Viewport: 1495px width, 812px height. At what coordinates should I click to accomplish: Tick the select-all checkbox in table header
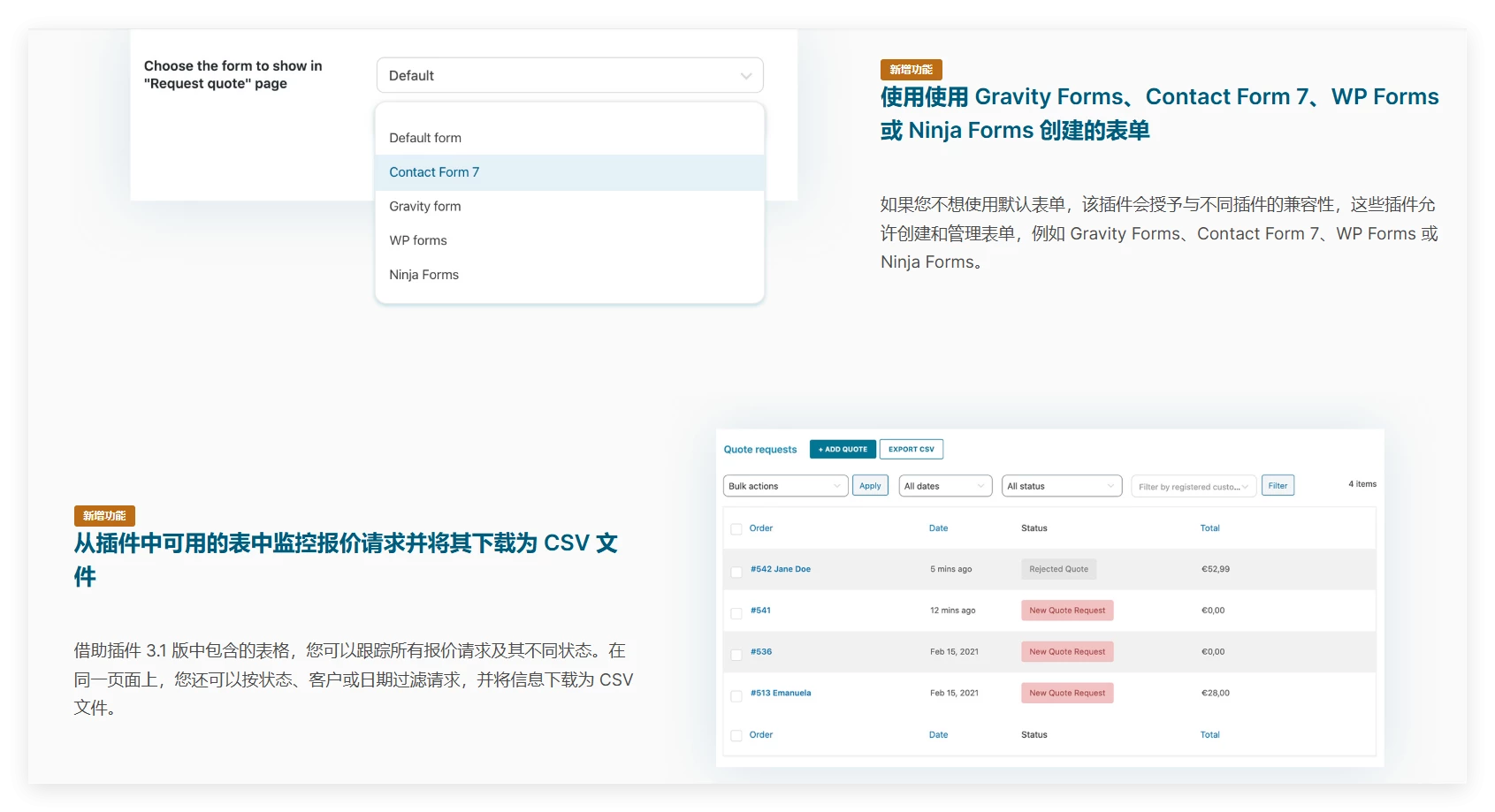coord(736,529)
